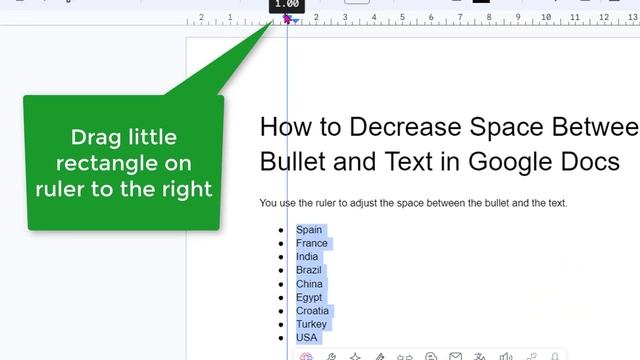Click the translate icon in floating toolbar

click(480, 357)
